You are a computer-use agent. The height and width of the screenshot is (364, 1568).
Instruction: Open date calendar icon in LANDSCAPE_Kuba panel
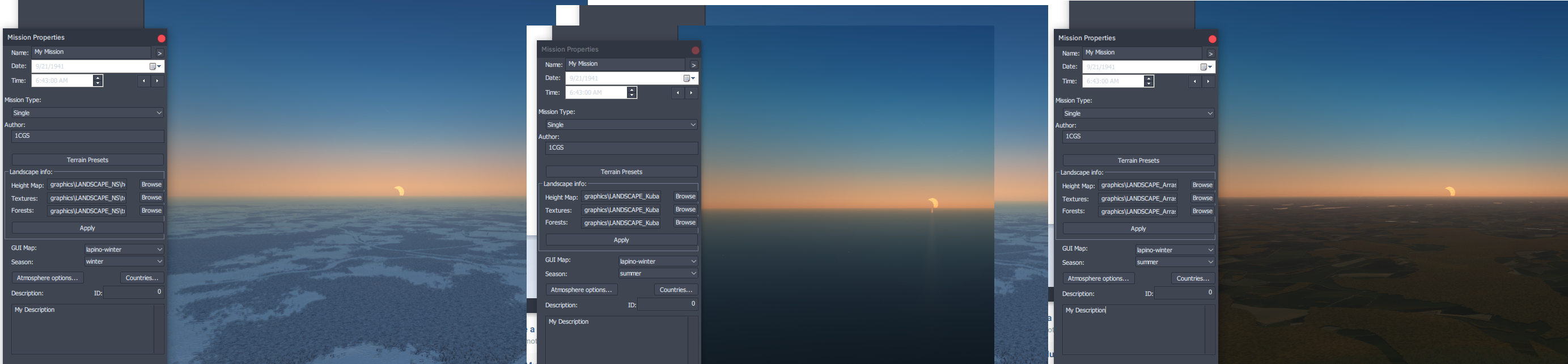[x=688, y=78]
